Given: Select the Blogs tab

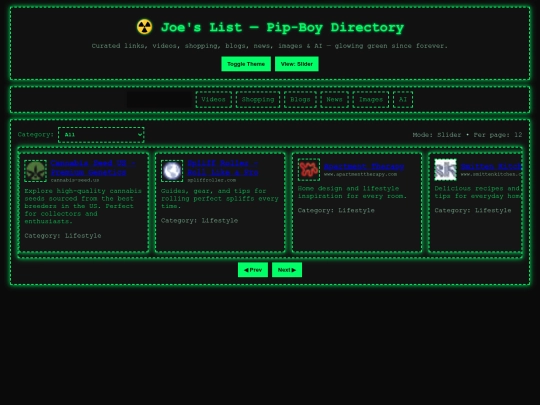Looking at the screenshot, I should [300, 100].
